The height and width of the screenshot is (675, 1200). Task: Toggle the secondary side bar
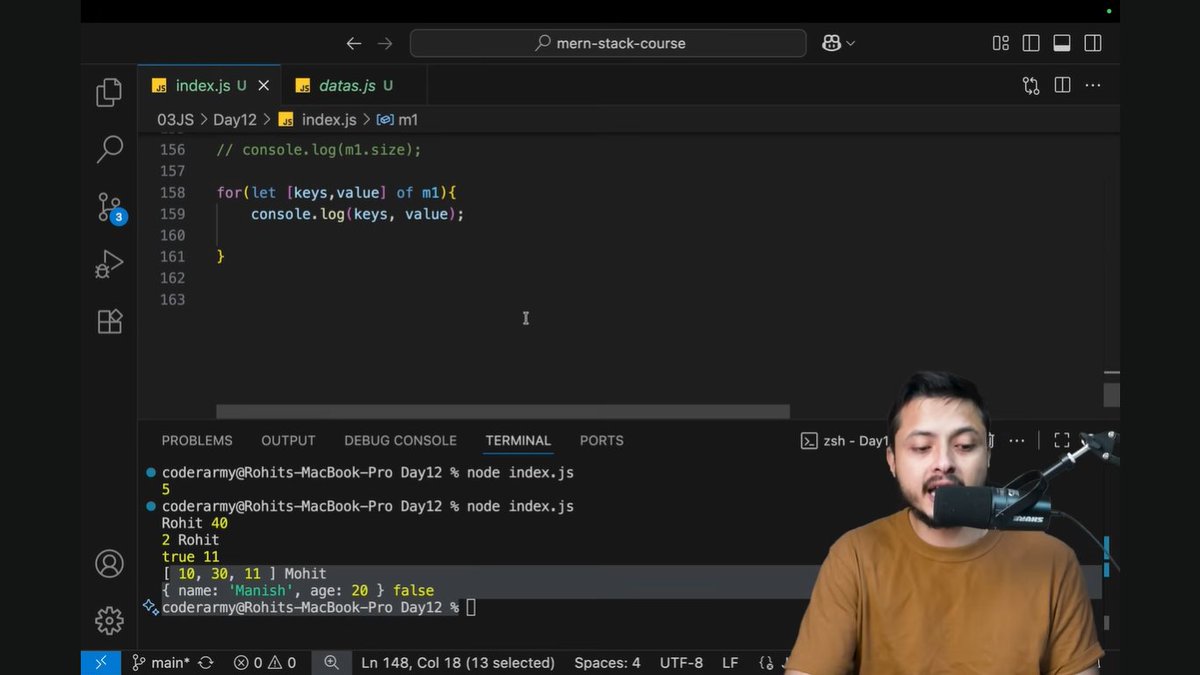click(x=1093, y=43)
